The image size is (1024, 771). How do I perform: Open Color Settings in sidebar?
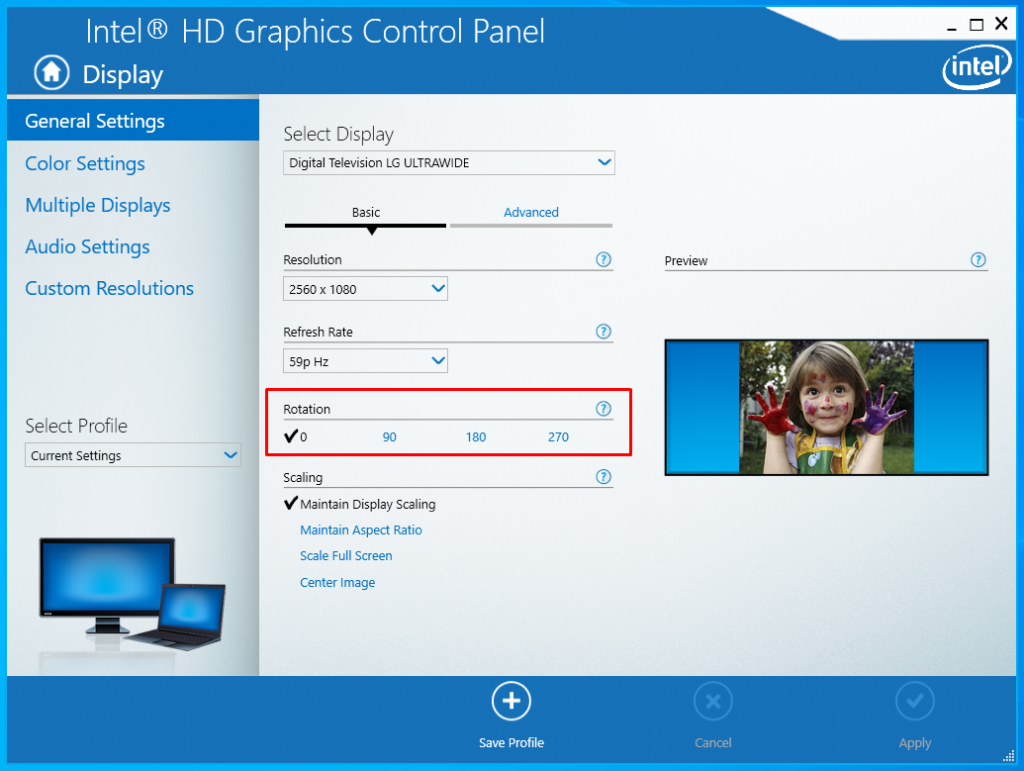tap(85, 163)
